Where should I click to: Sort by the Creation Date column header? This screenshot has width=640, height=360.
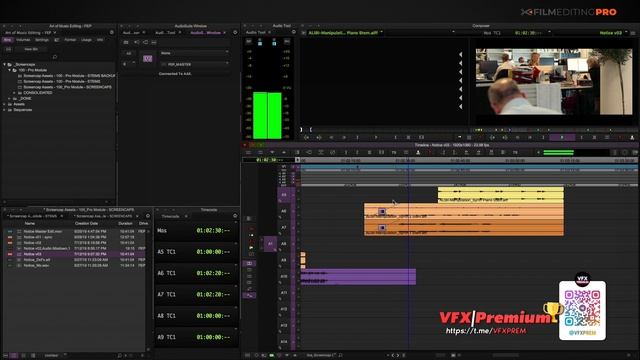[x=86, y=223]
